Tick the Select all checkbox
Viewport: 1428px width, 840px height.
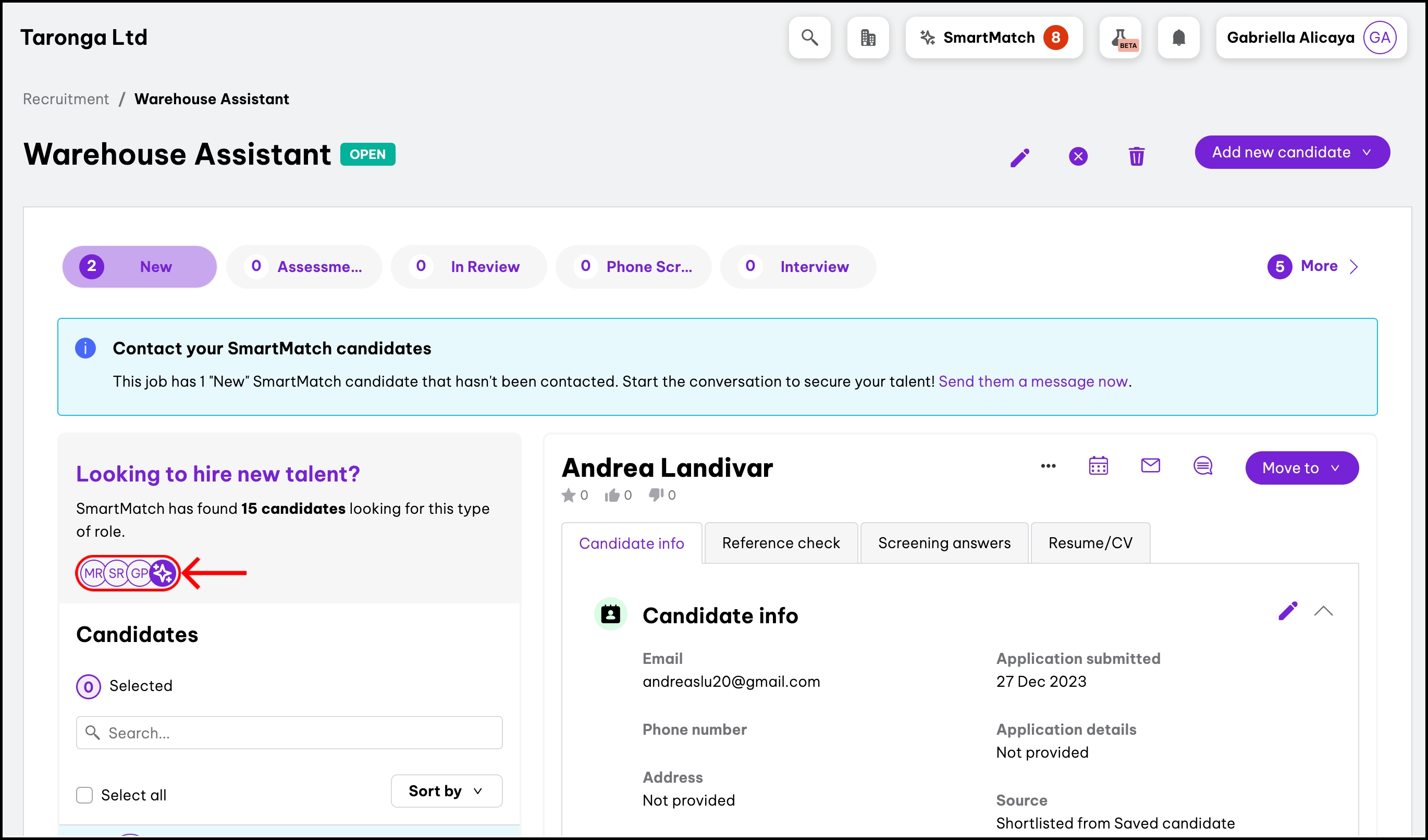pos(84,795)
